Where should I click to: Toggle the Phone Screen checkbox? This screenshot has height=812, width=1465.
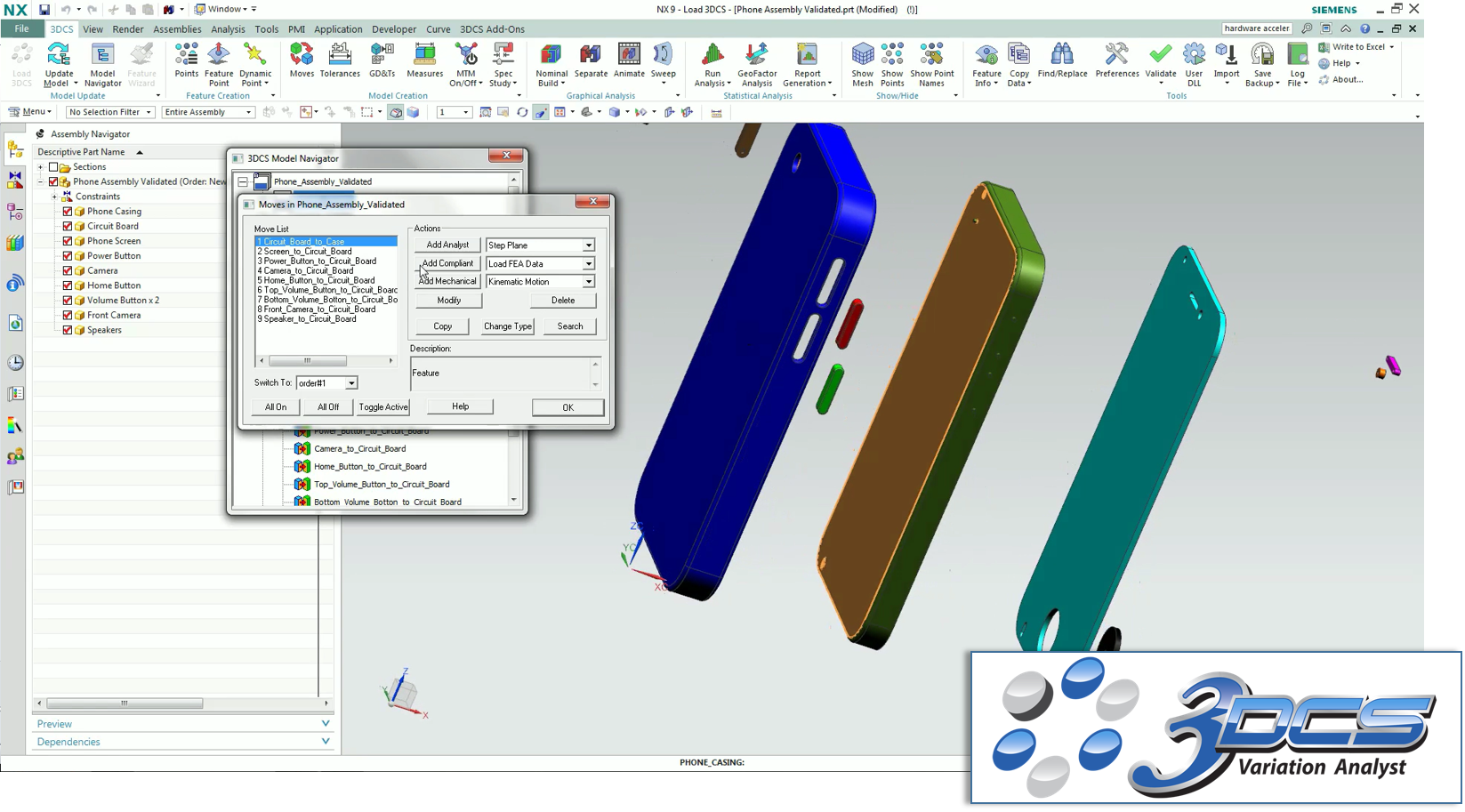tap(68, 241)
